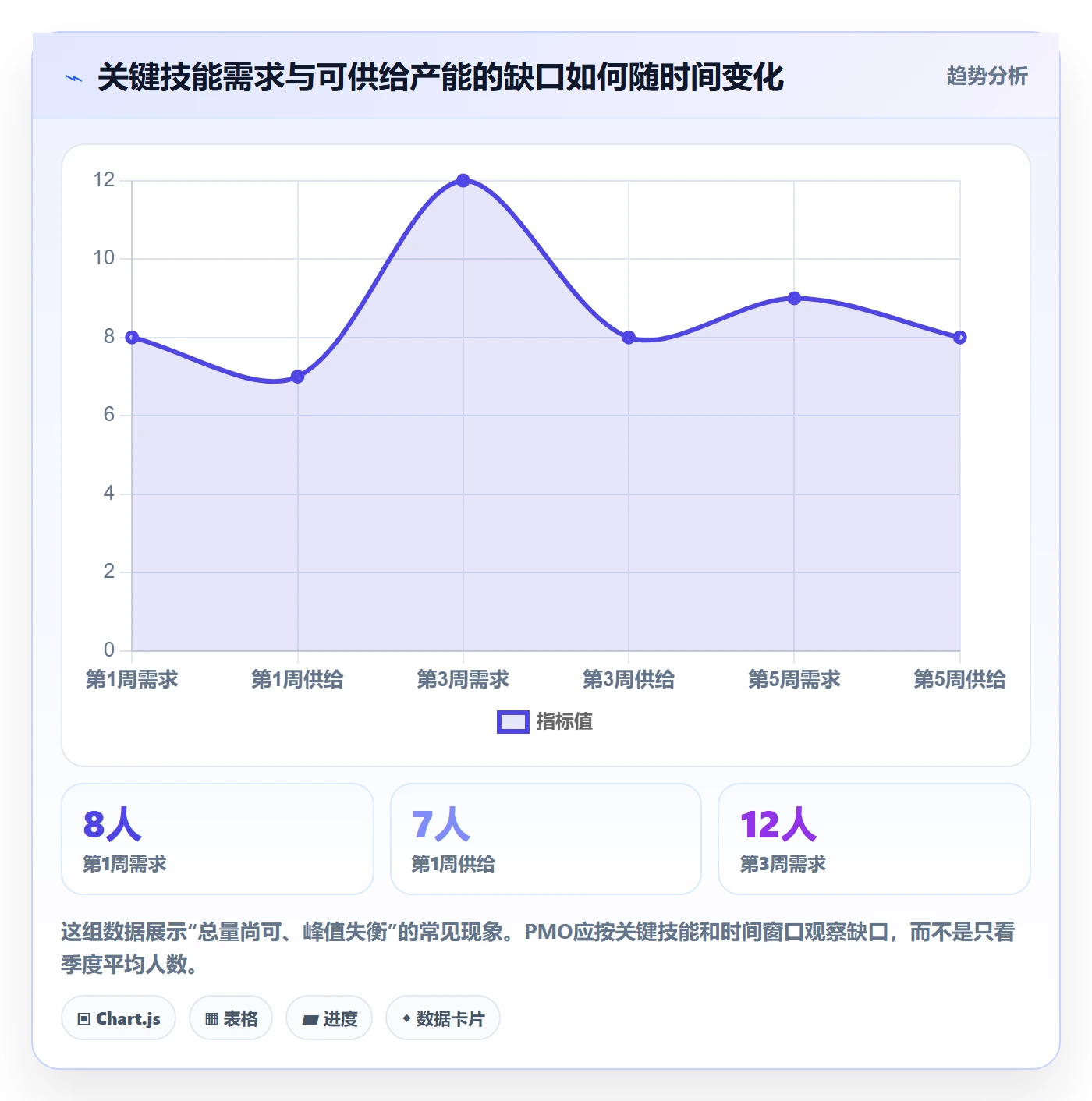Click the description paragraph starting 这组数据展示
Screen dimensions: 1092x1101
coord(538,948)
